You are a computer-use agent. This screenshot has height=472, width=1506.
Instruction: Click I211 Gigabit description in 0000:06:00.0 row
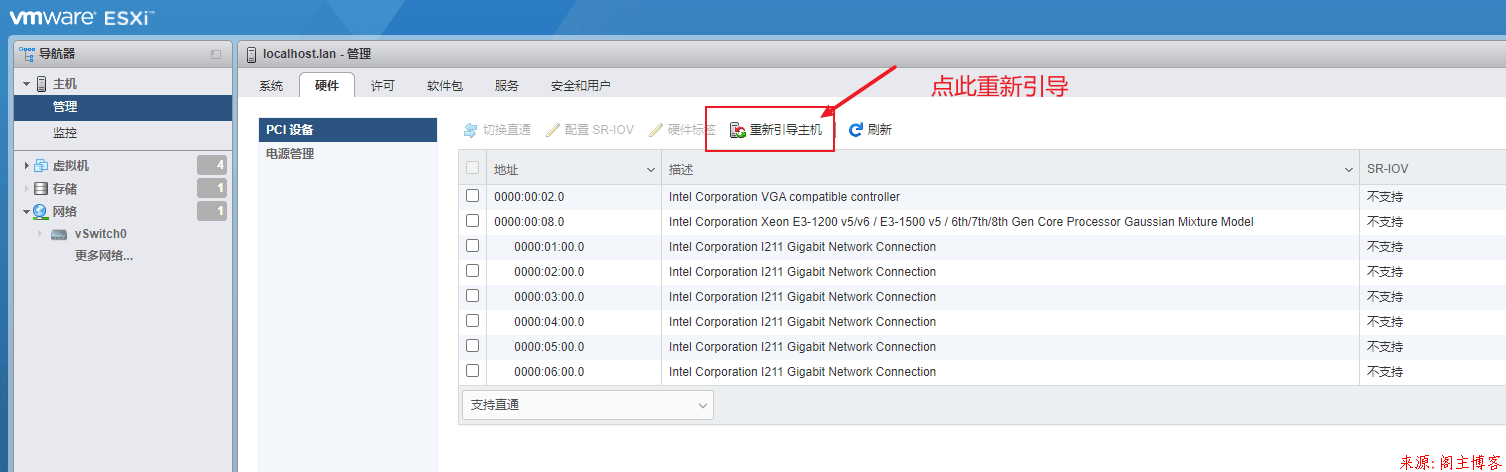pyautogui.click(x=802, y=372)
